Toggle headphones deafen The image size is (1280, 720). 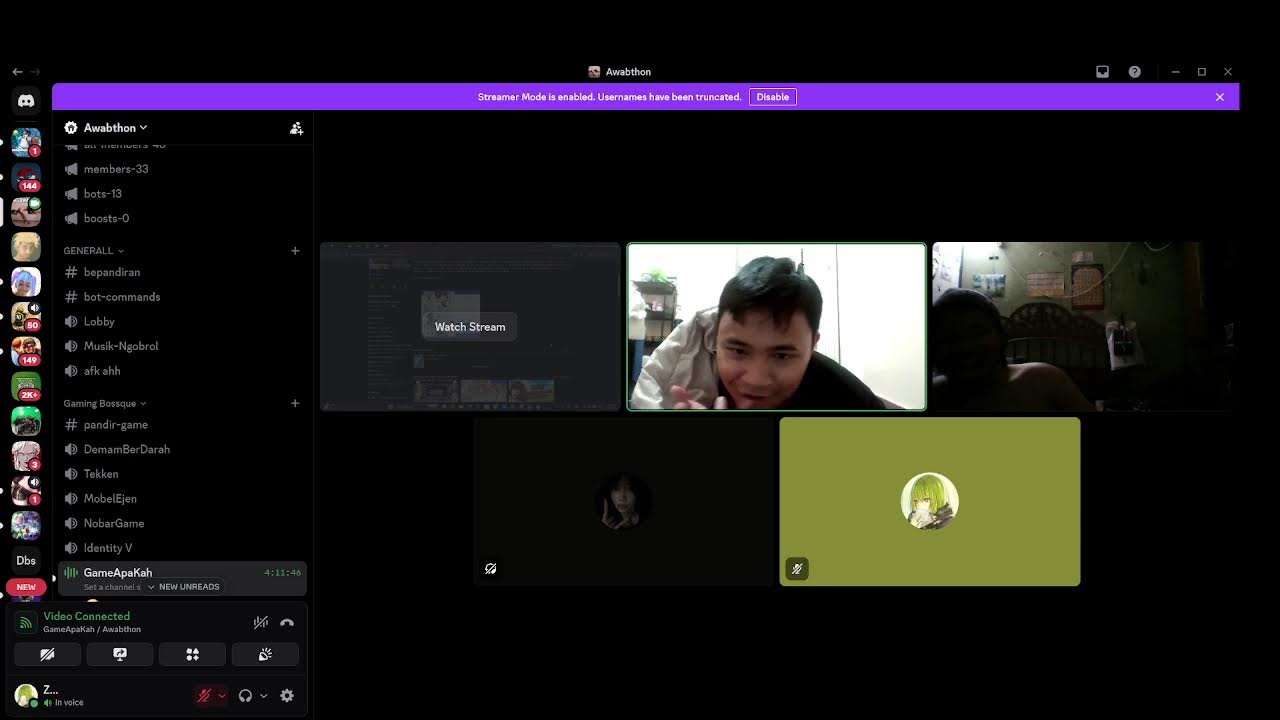245,696
